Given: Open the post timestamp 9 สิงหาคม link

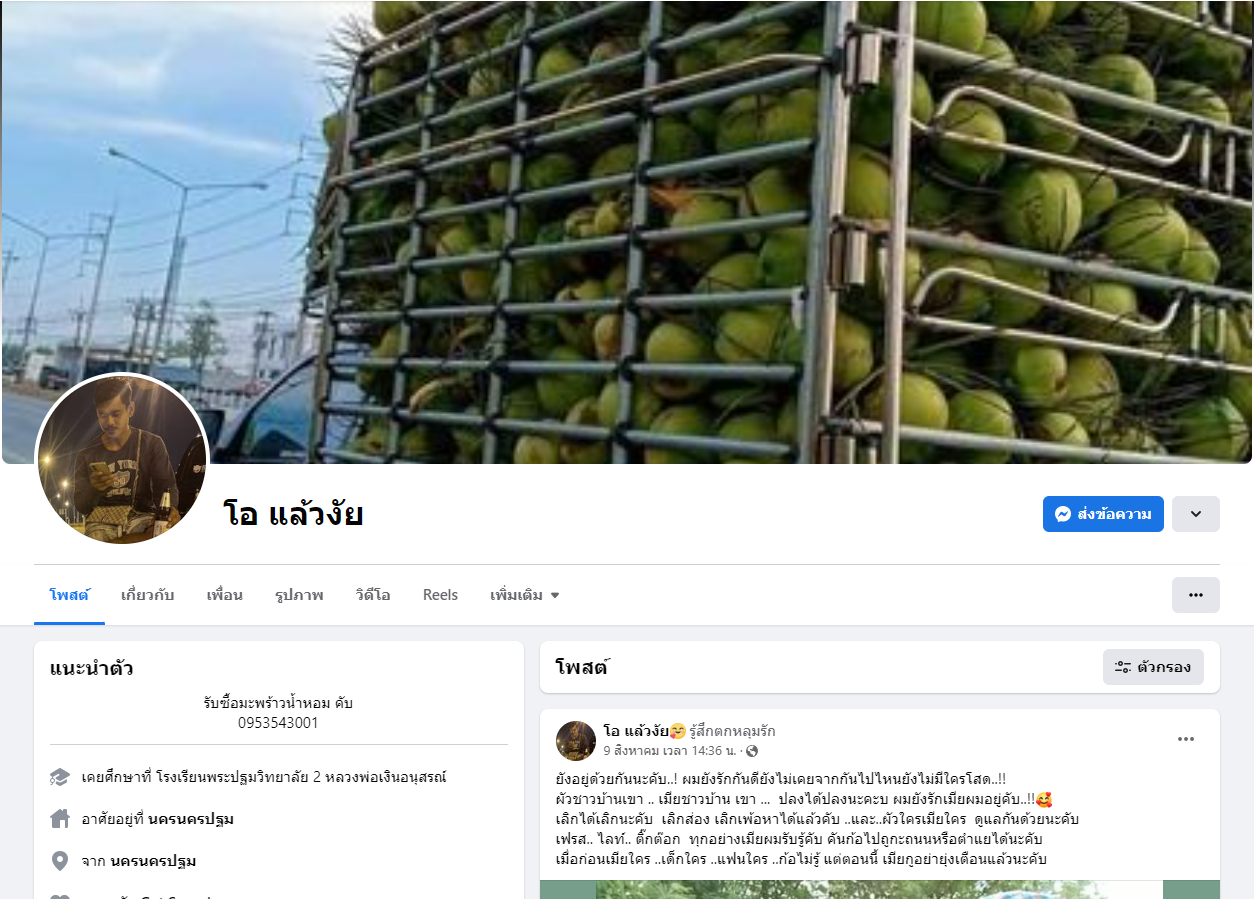Looking at the screenshot, I should (668, 751).
